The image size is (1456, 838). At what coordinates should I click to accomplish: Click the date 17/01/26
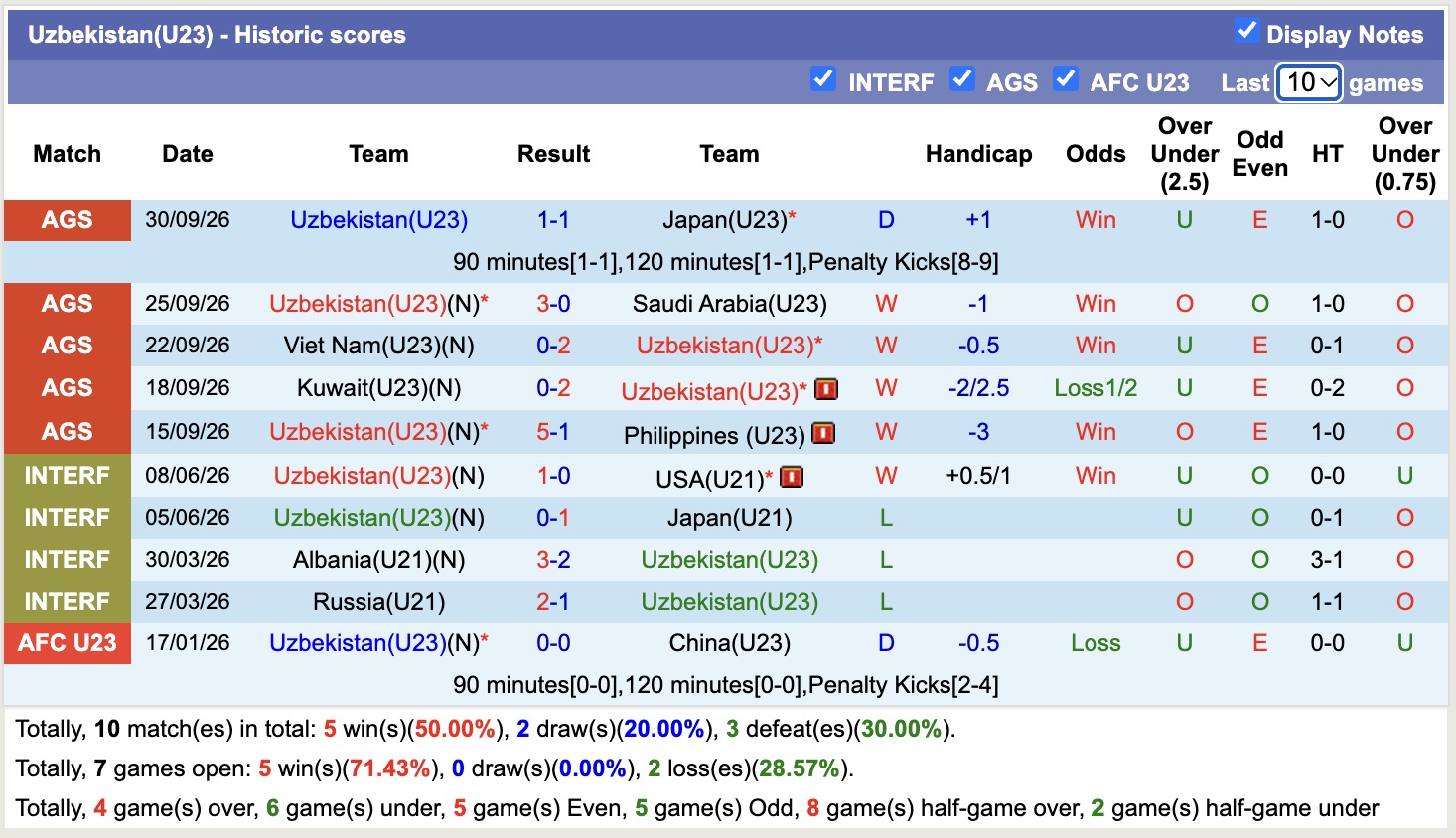188,643
